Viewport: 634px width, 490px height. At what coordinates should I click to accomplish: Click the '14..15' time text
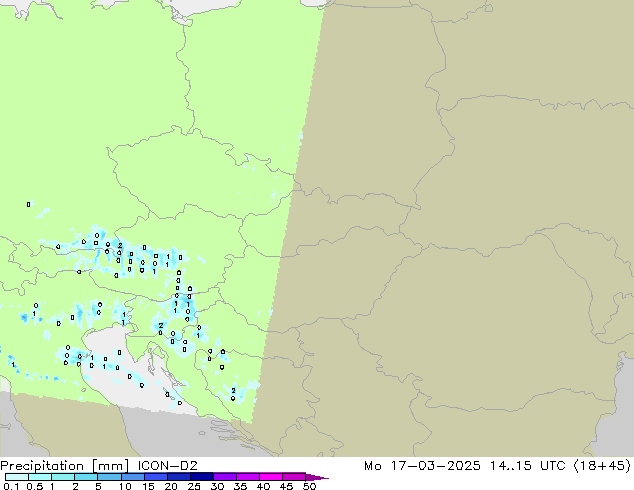511,466
